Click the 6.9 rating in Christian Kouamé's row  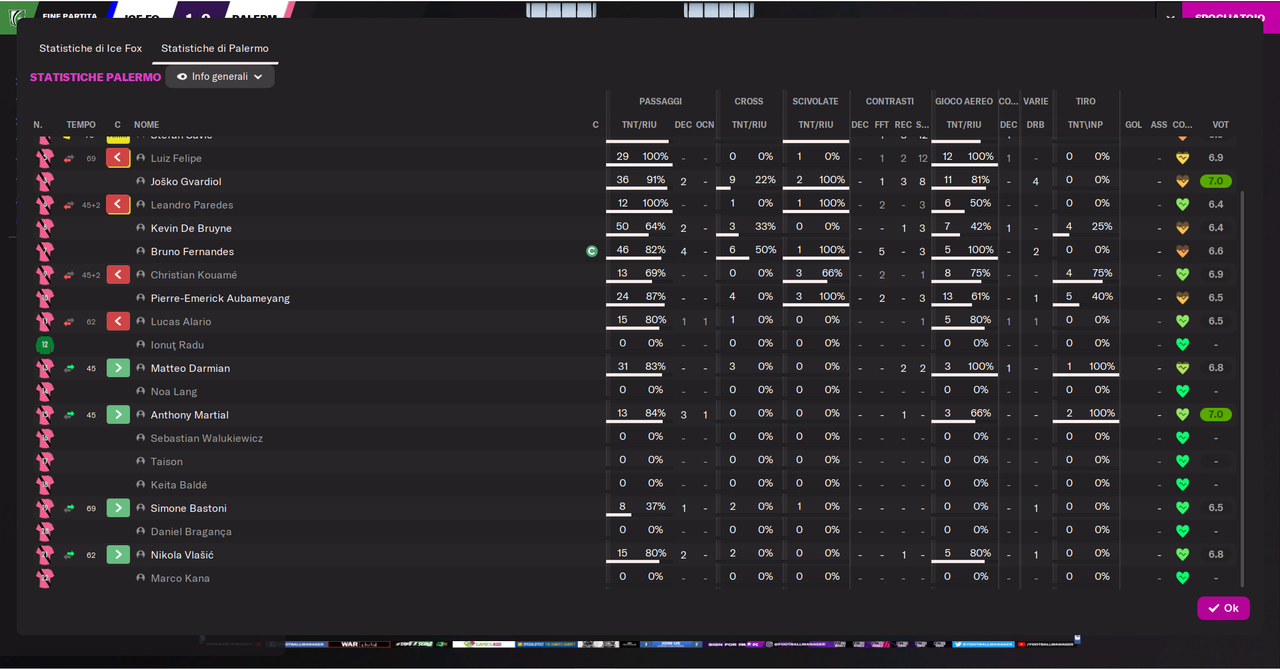pos(1216,275)
